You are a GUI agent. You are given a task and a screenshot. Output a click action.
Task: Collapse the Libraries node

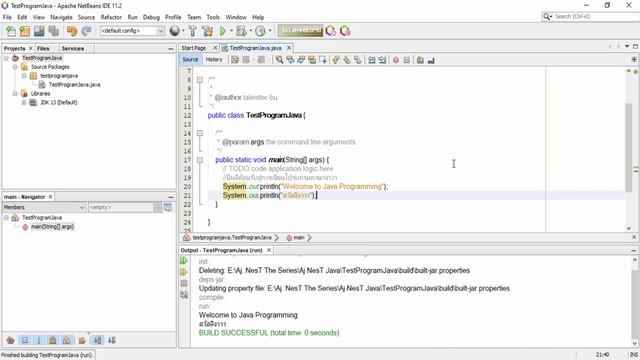pos(16,93)
